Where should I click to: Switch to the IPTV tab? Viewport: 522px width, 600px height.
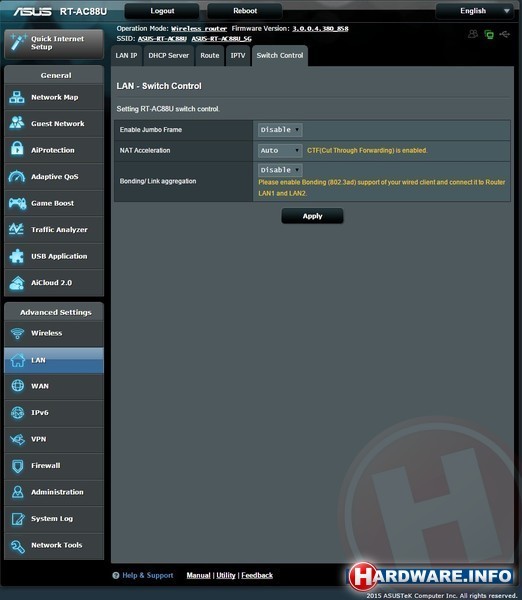click(x=238, y=55)
